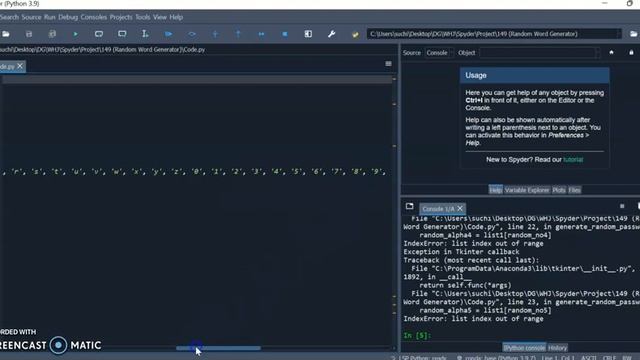Open the editor pane options hamburger menu
Screen dimensions: 640x360
[388, 64]
